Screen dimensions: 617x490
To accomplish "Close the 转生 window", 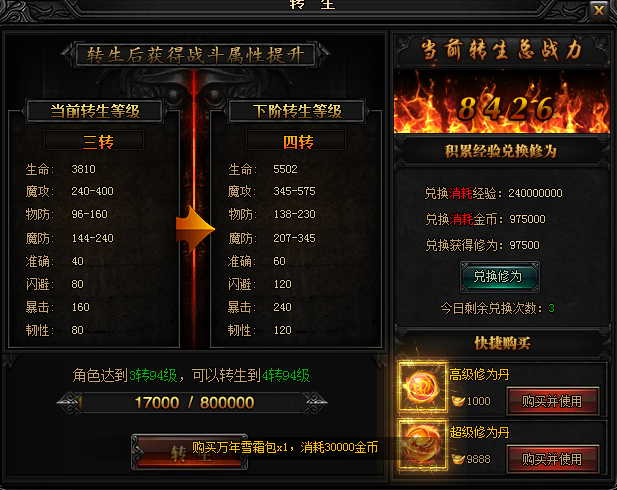I will (599, 10).
